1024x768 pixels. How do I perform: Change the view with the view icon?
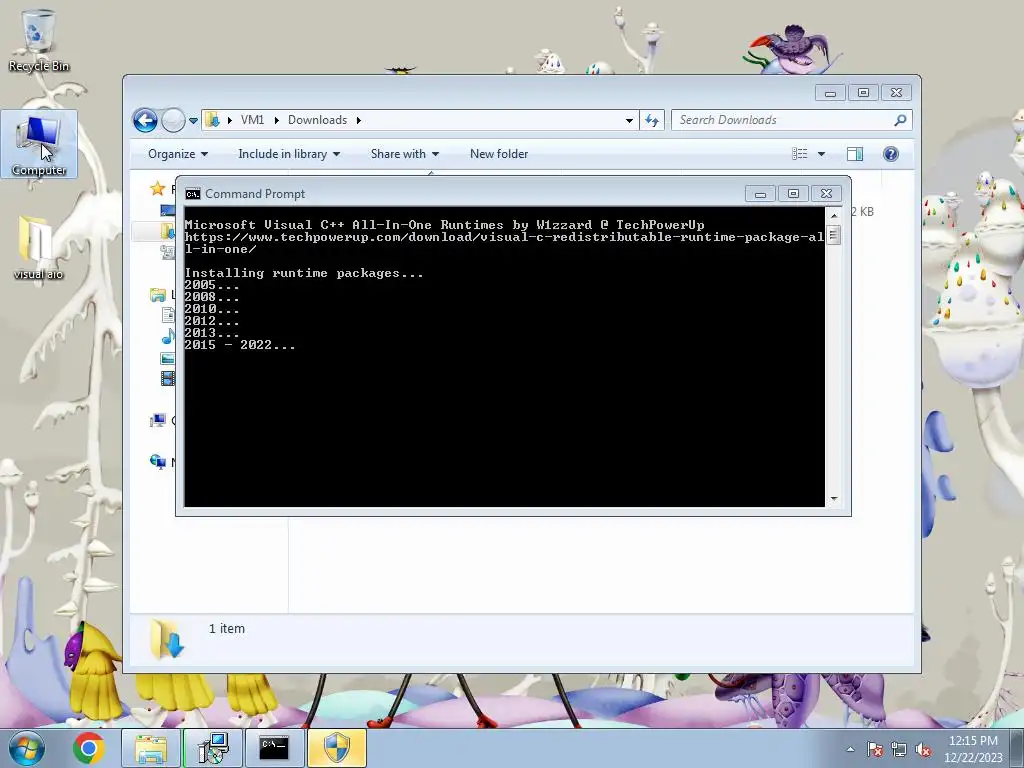coord(799,154)
